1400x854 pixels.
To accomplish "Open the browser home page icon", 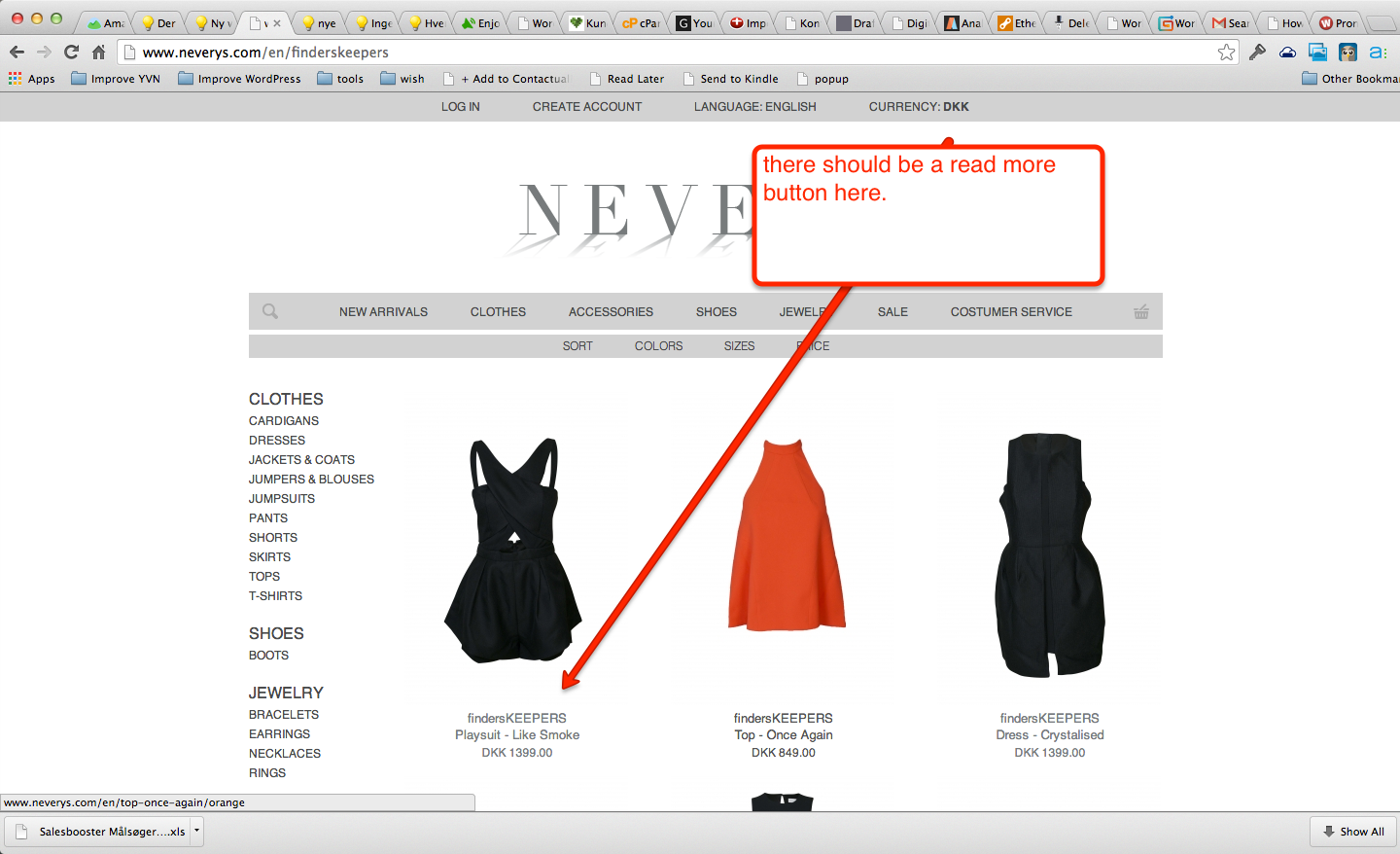I will click(98, 53).
